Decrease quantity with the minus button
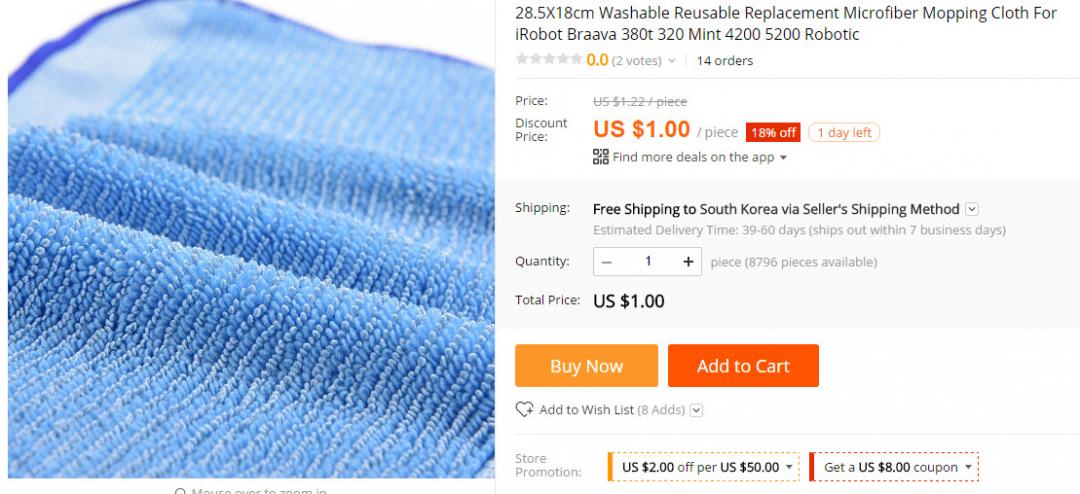The width and height of the screenshot is (1080, 494). click(607, 262)
